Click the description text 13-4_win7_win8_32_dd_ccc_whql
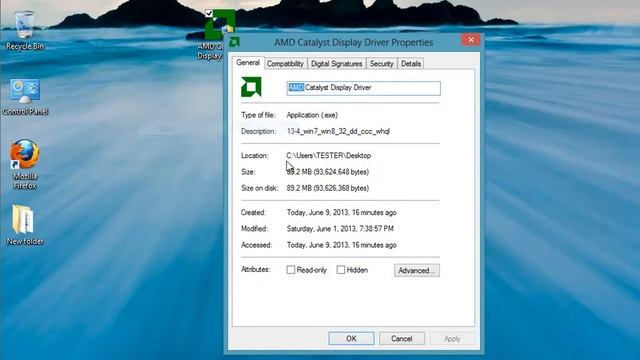This screenshot has width=640, height=360. [x=338, y=131]
